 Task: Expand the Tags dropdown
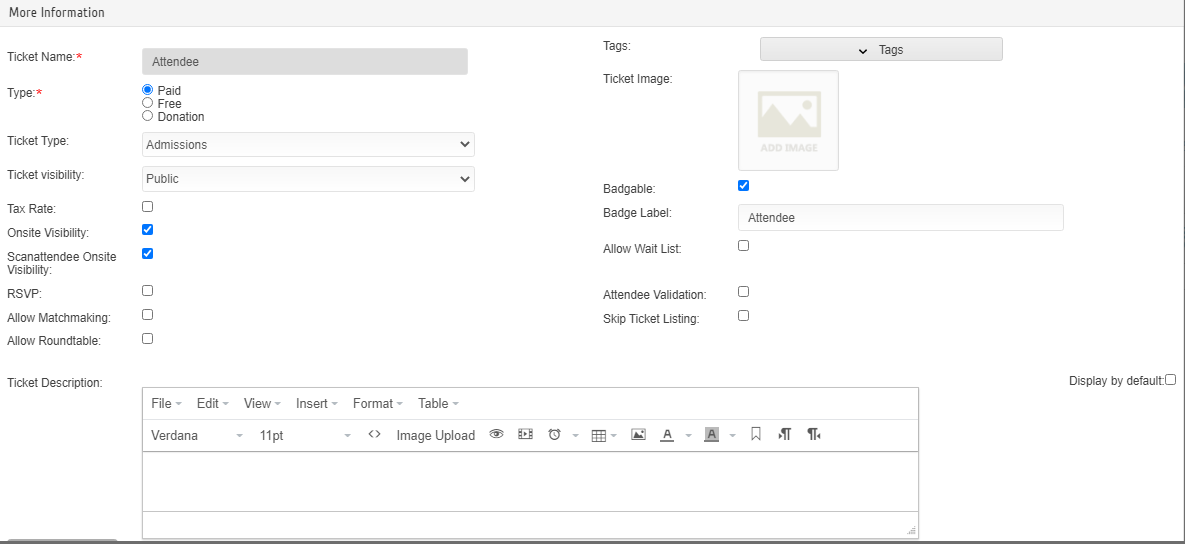[x=881, y=50]
